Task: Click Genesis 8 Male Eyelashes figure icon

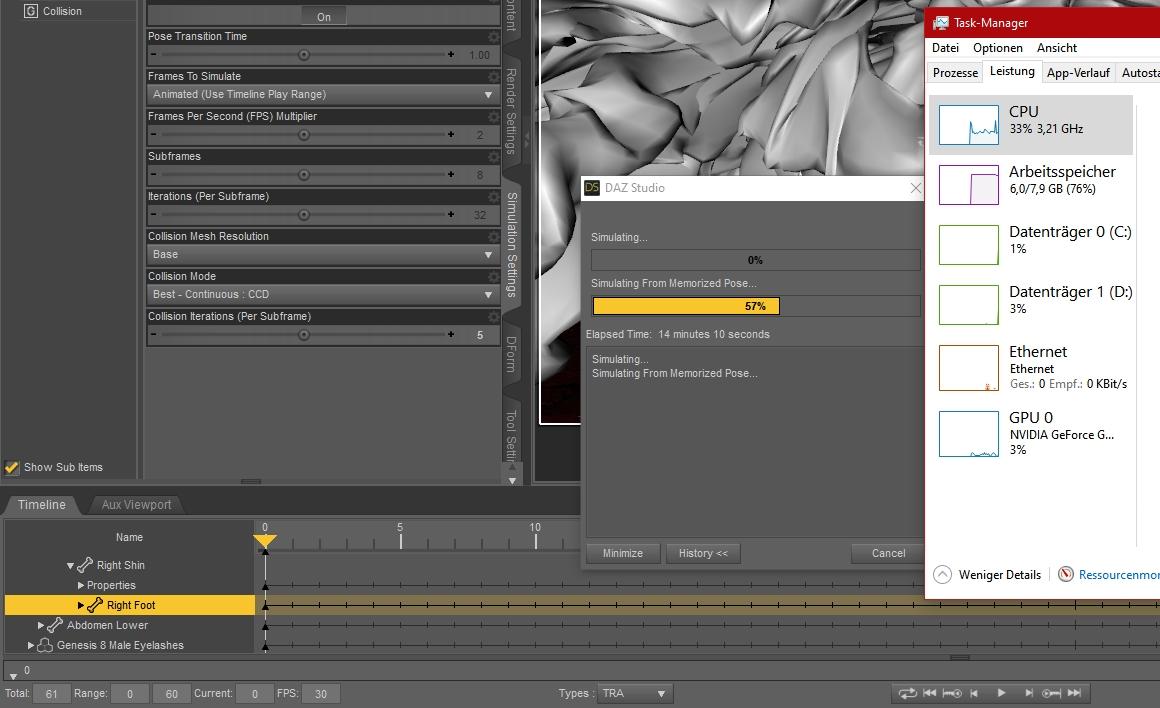Action: click(45, 645)
